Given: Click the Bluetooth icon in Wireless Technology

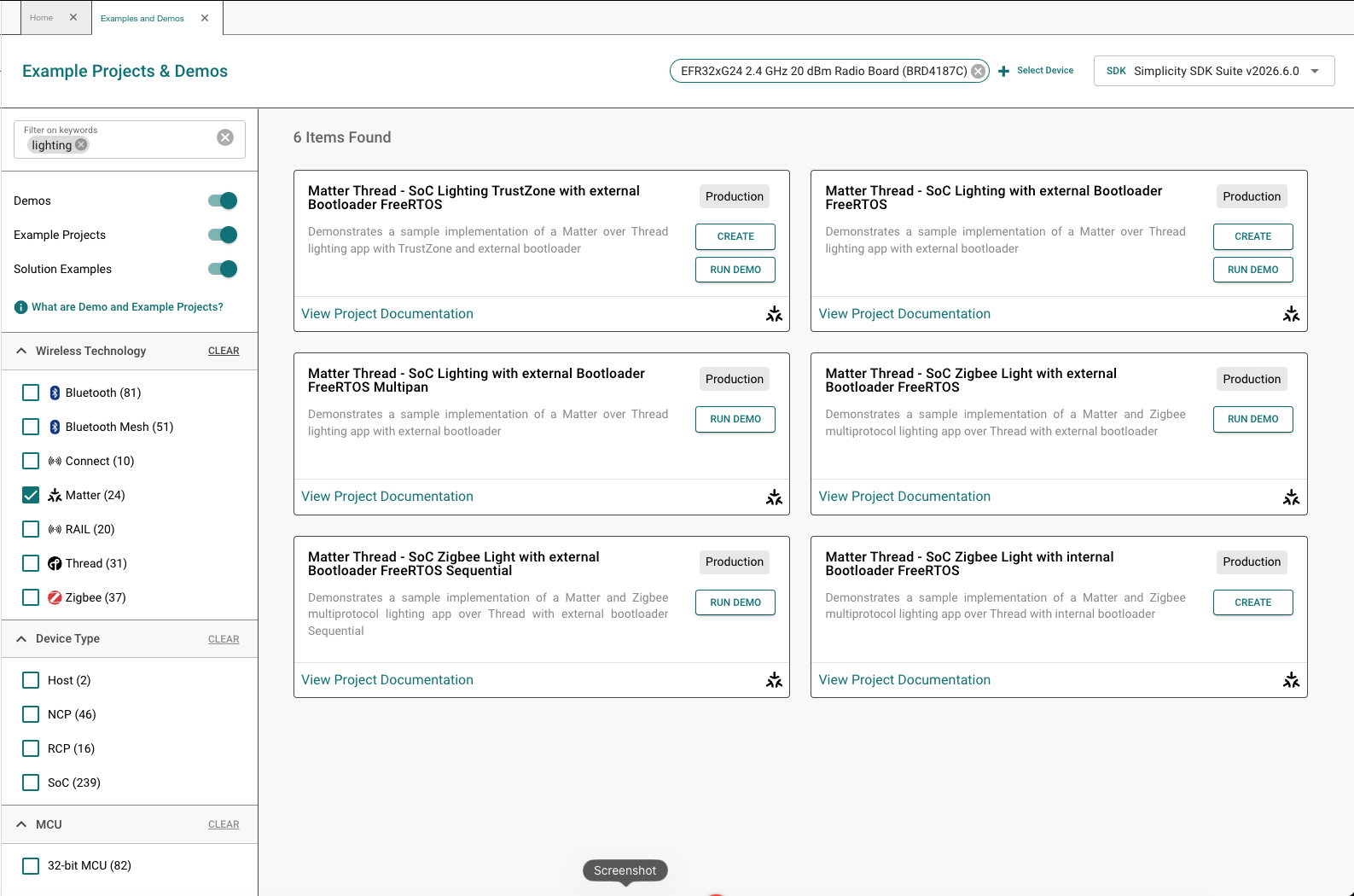Looking at the screenshot, I should 55,393.
